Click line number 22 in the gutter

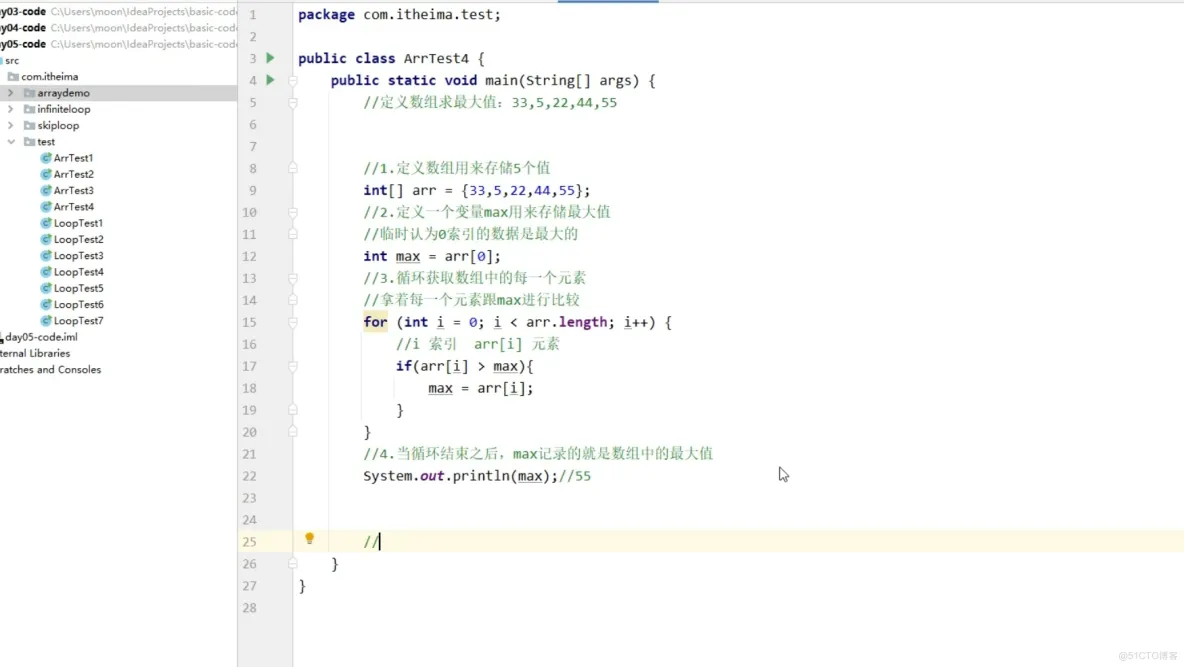(x=249, y=476)
